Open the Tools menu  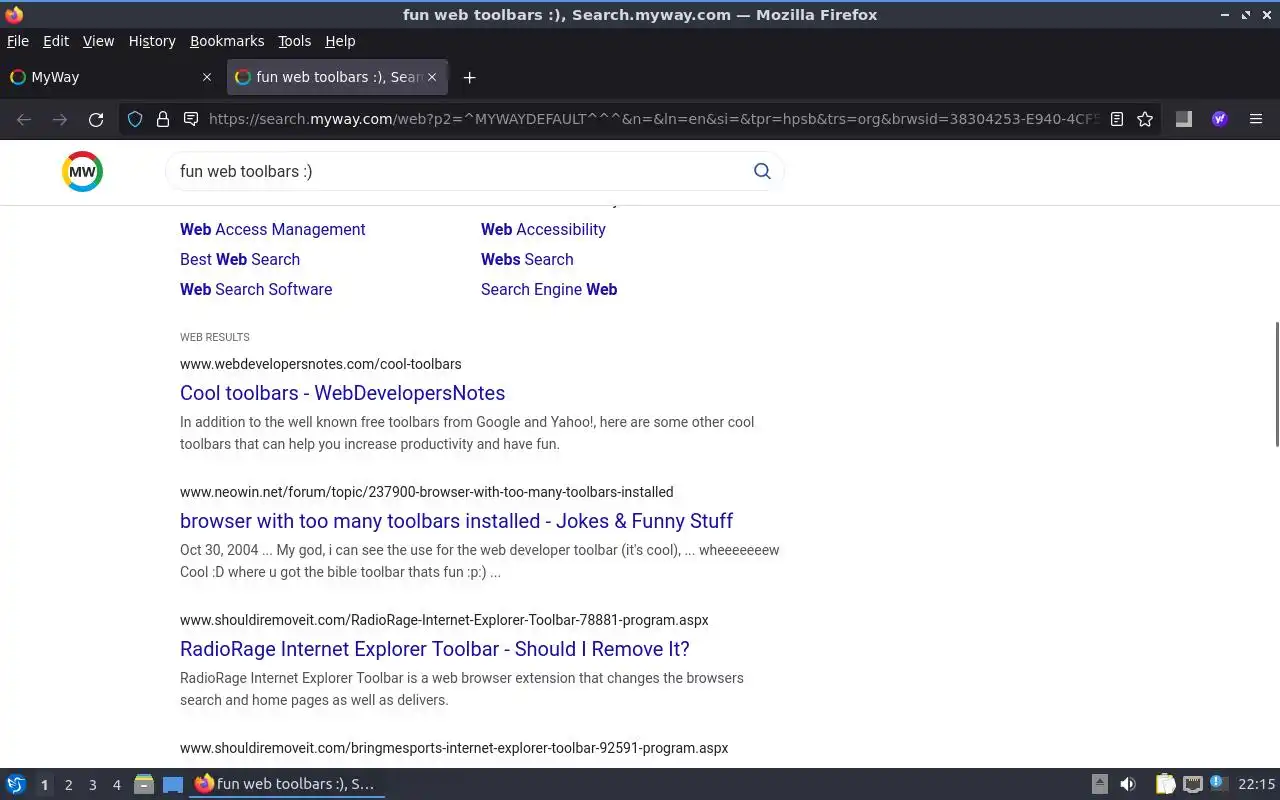click(294, 41)
